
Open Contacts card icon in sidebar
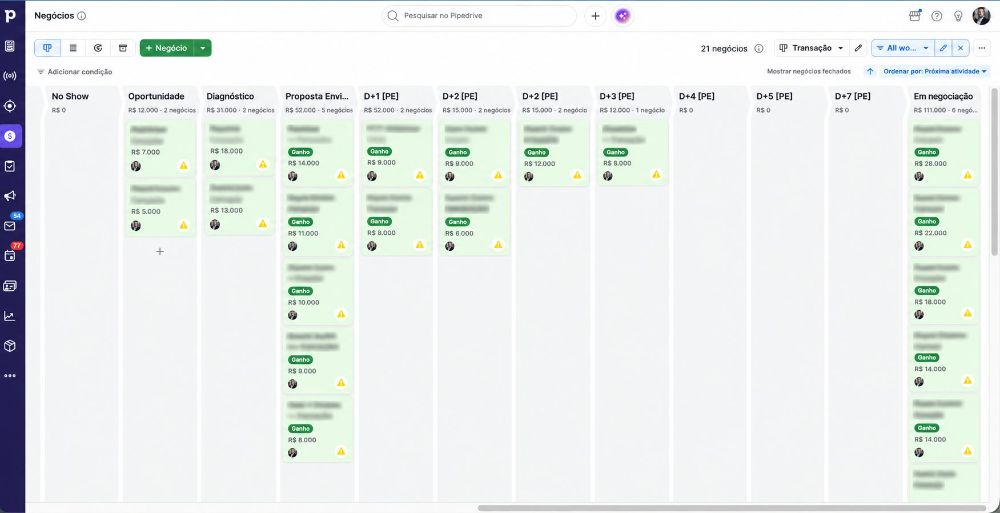pyautogui.click(x=10, y=286)
